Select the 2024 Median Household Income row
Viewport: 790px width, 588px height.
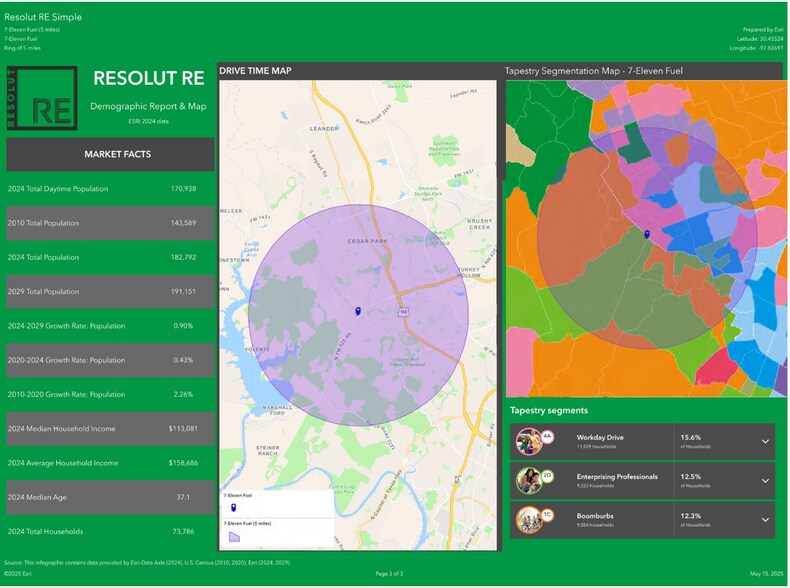click(110, 428)
